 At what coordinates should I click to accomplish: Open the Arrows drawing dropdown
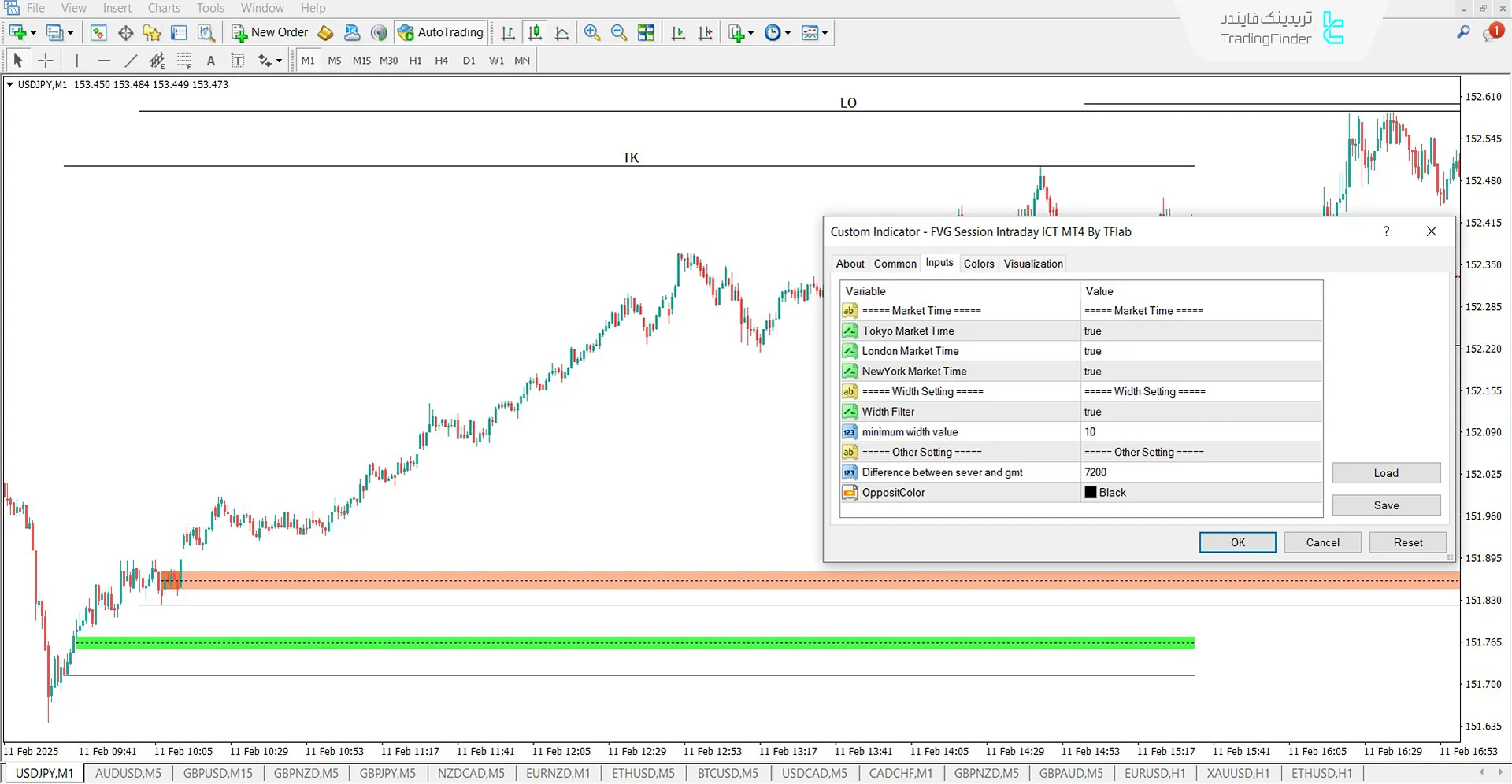269,60
